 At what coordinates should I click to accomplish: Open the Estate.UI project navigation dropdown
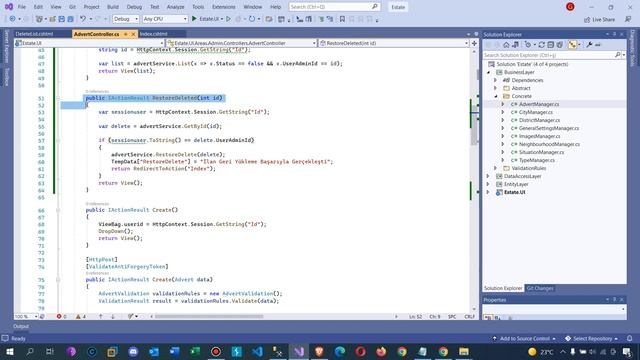click(89, 43)
